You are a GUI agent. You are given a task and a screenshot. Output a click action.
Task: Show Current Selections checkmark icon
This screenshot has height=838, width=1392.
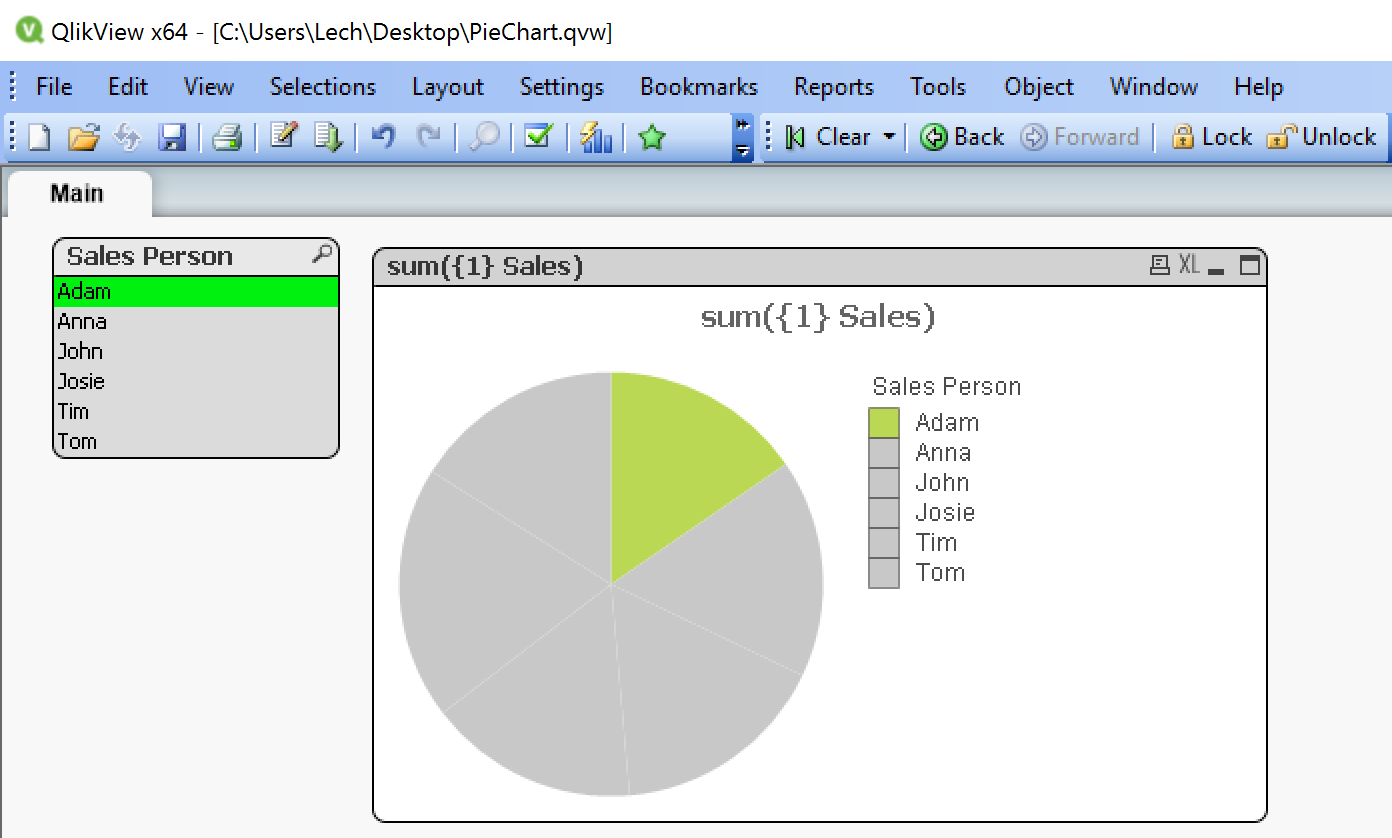539,137
